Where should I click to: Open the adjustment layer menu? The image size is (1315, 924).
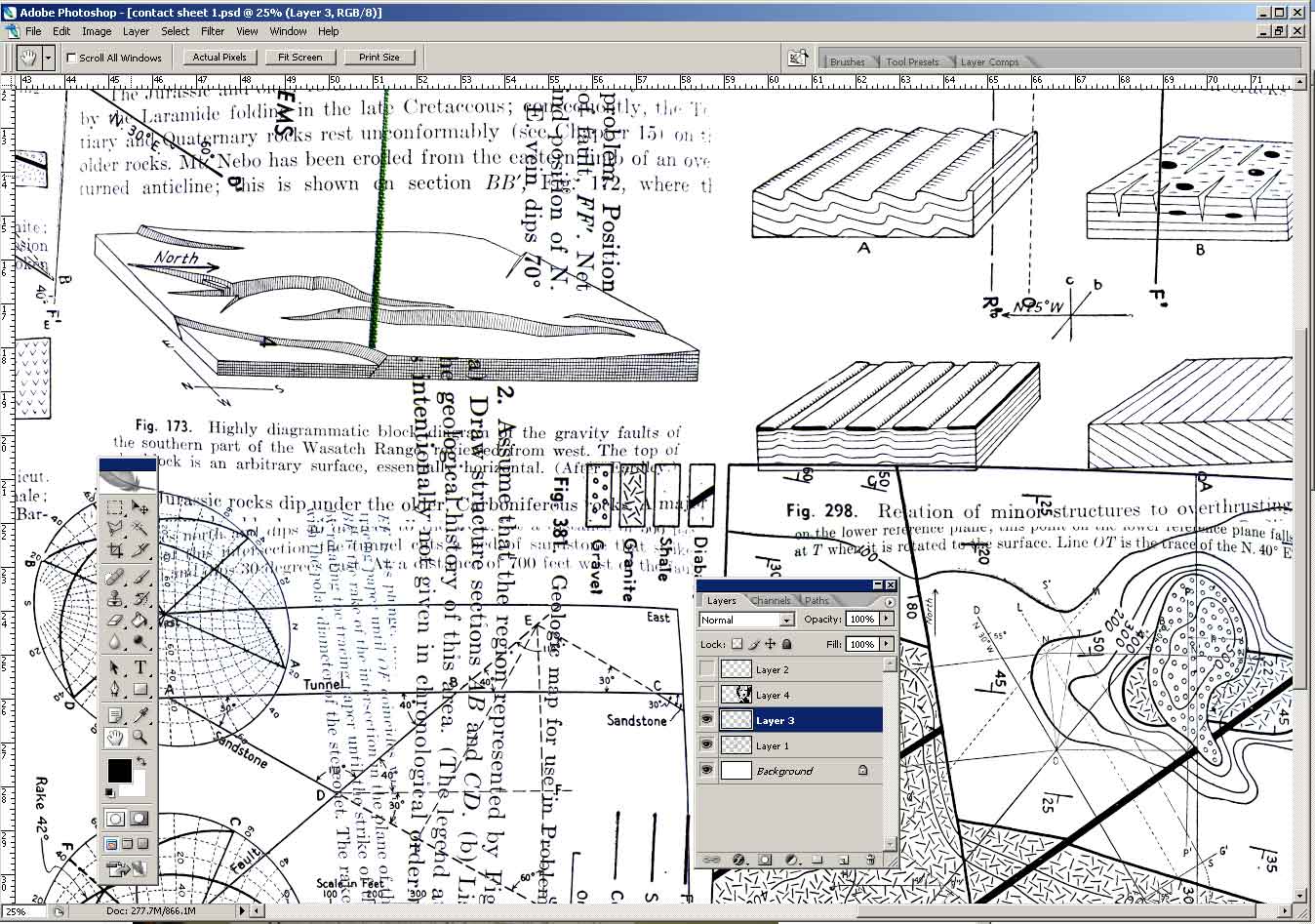791,860
